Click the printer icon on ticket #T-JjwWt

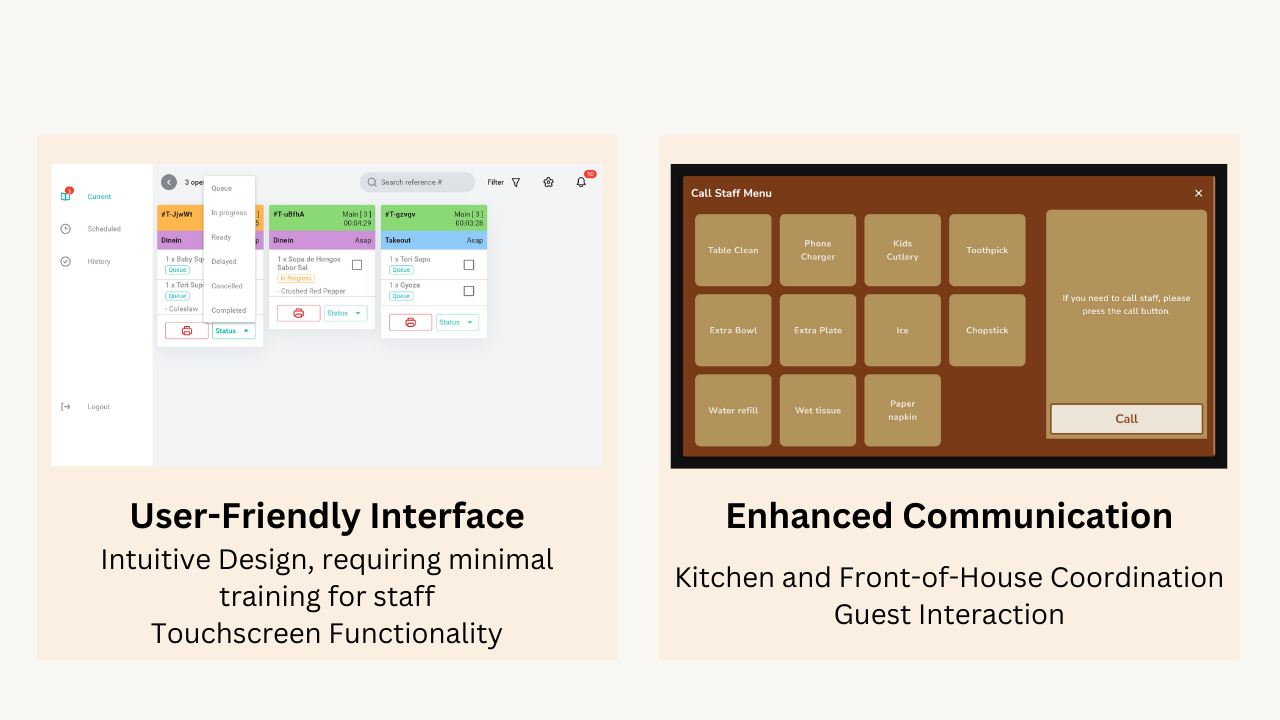click(x=187, y=331)
